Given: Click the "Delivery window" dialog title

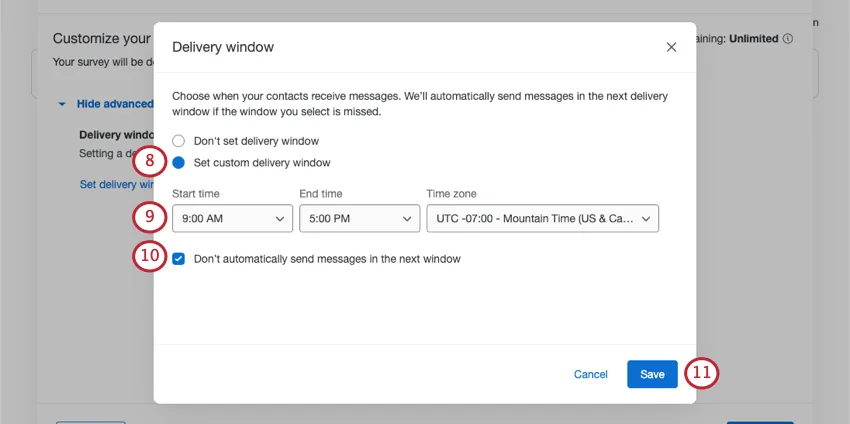Looking at the screenshot, I should click(223, 47).
